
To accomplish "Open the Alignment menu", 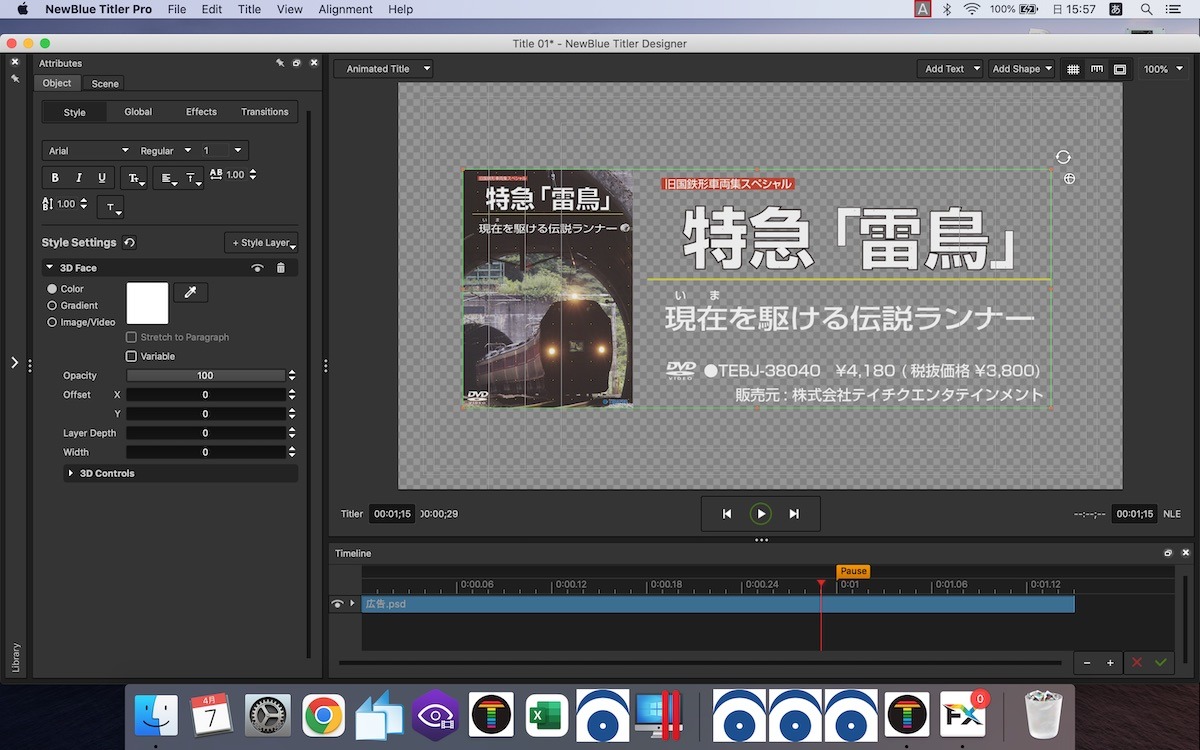I will click(x=343, y=9).
